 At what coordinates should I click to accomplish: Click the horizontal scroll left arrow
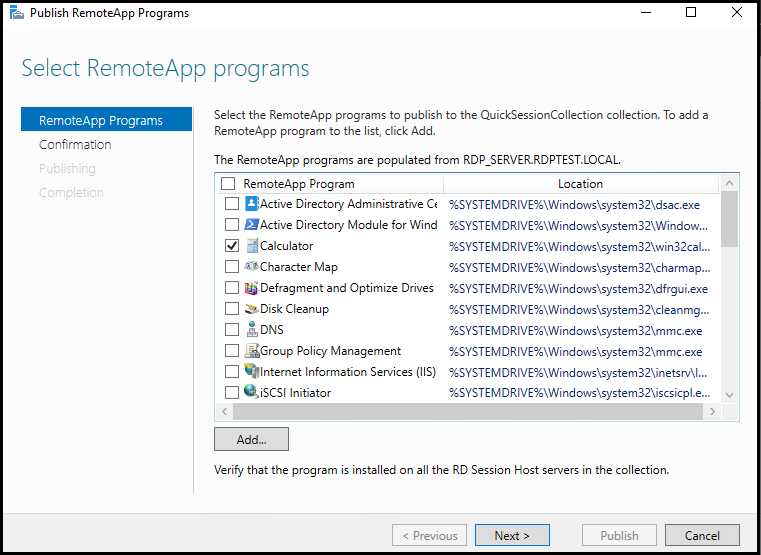click(224, 412)
